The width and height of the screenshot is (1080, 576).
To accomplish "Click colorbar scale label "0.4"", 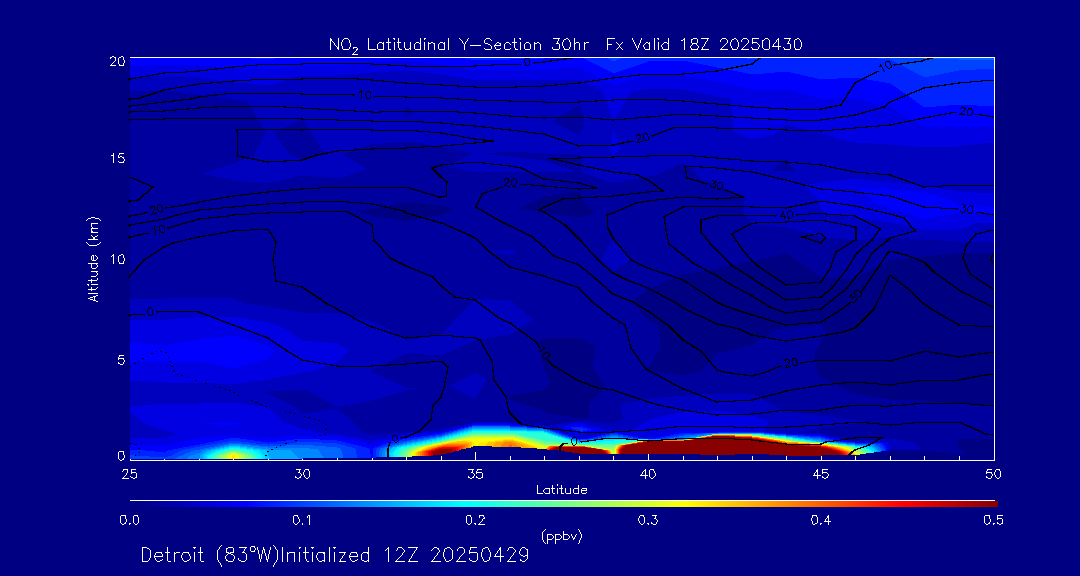I will click(820, 521).
